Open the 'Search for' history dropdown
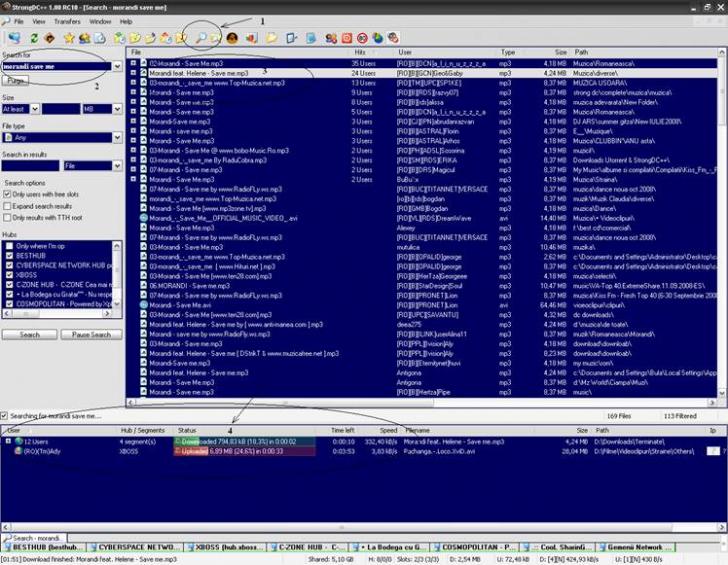 (117, 66)
